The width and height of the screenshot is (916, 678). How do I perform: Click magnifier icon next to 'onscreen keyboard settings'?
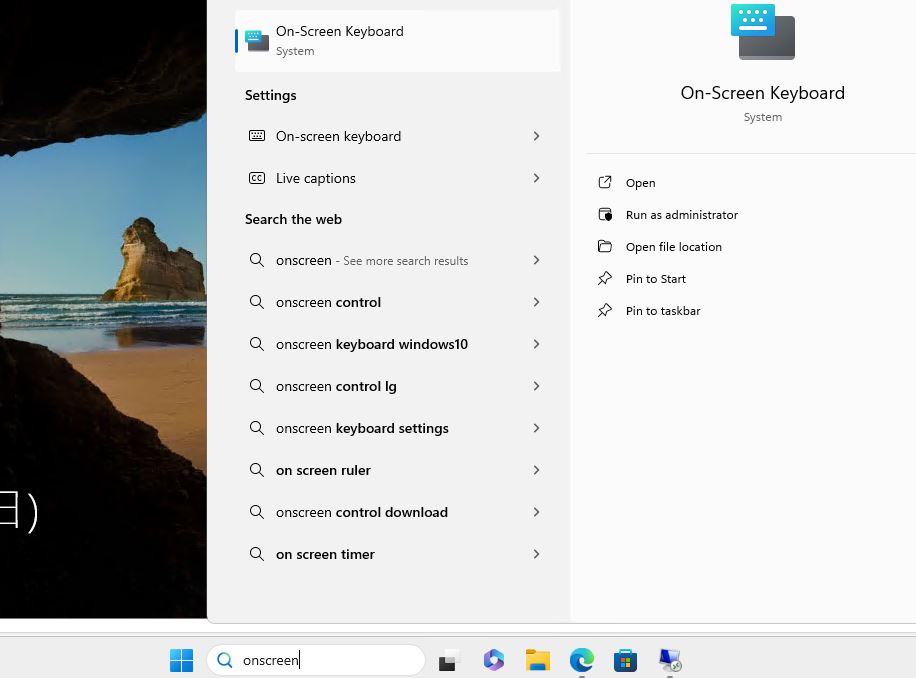tap(257, 428)
